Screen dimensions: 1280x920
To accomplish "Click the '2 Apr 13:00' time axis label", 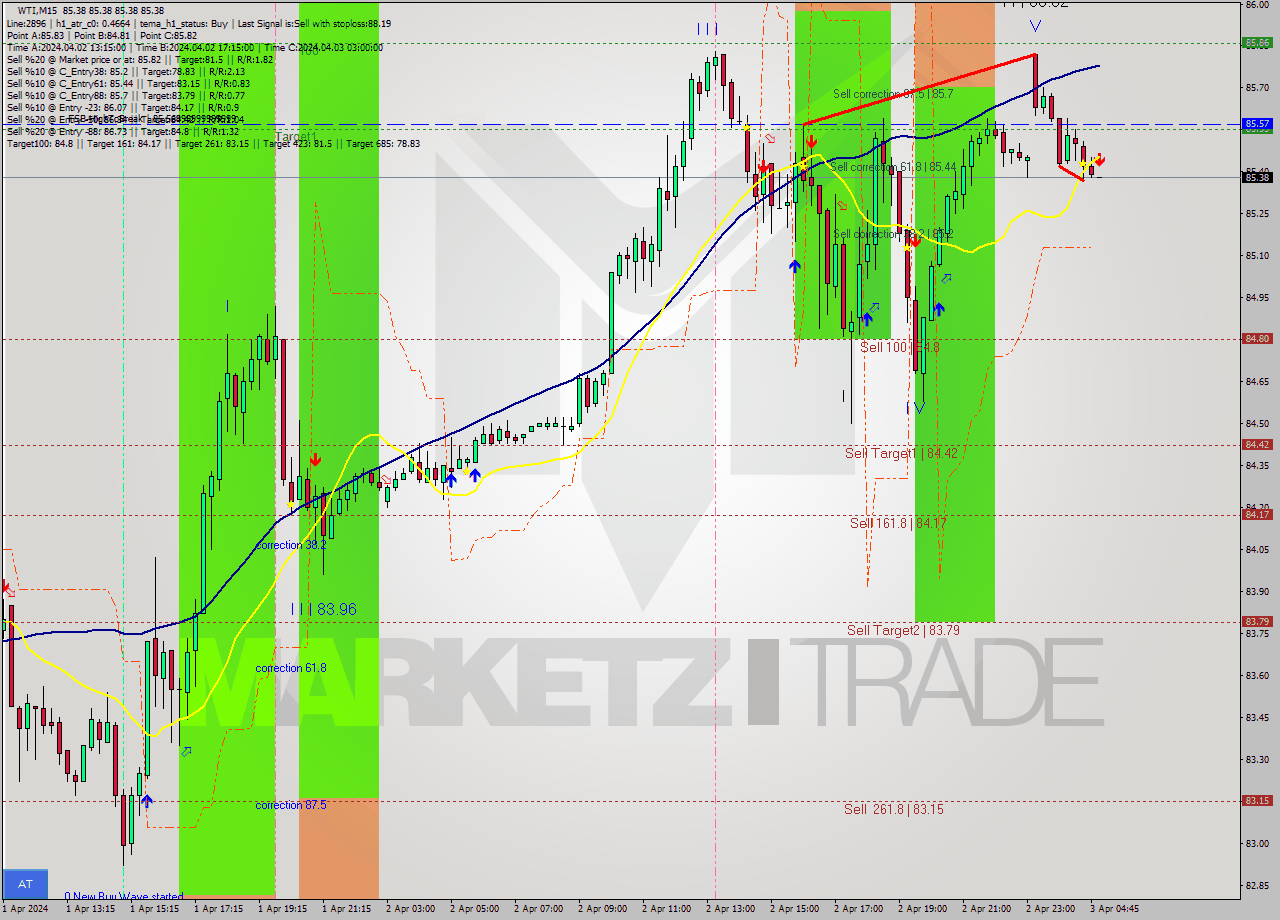I will coord(729,909).
